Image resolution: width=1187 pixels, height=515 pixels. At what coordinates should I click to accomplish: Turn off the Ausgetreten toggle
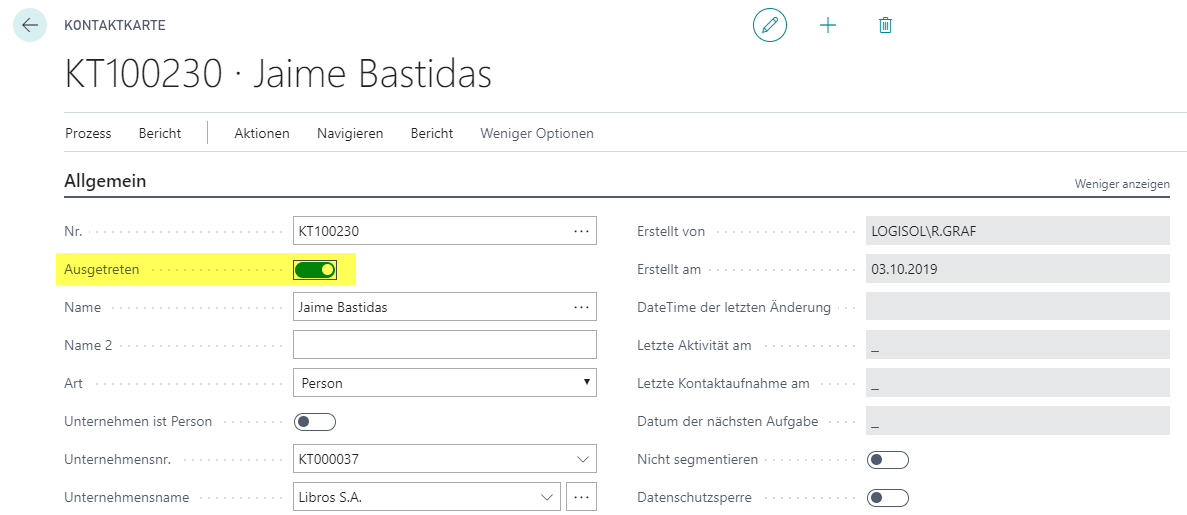click(315, 270)
